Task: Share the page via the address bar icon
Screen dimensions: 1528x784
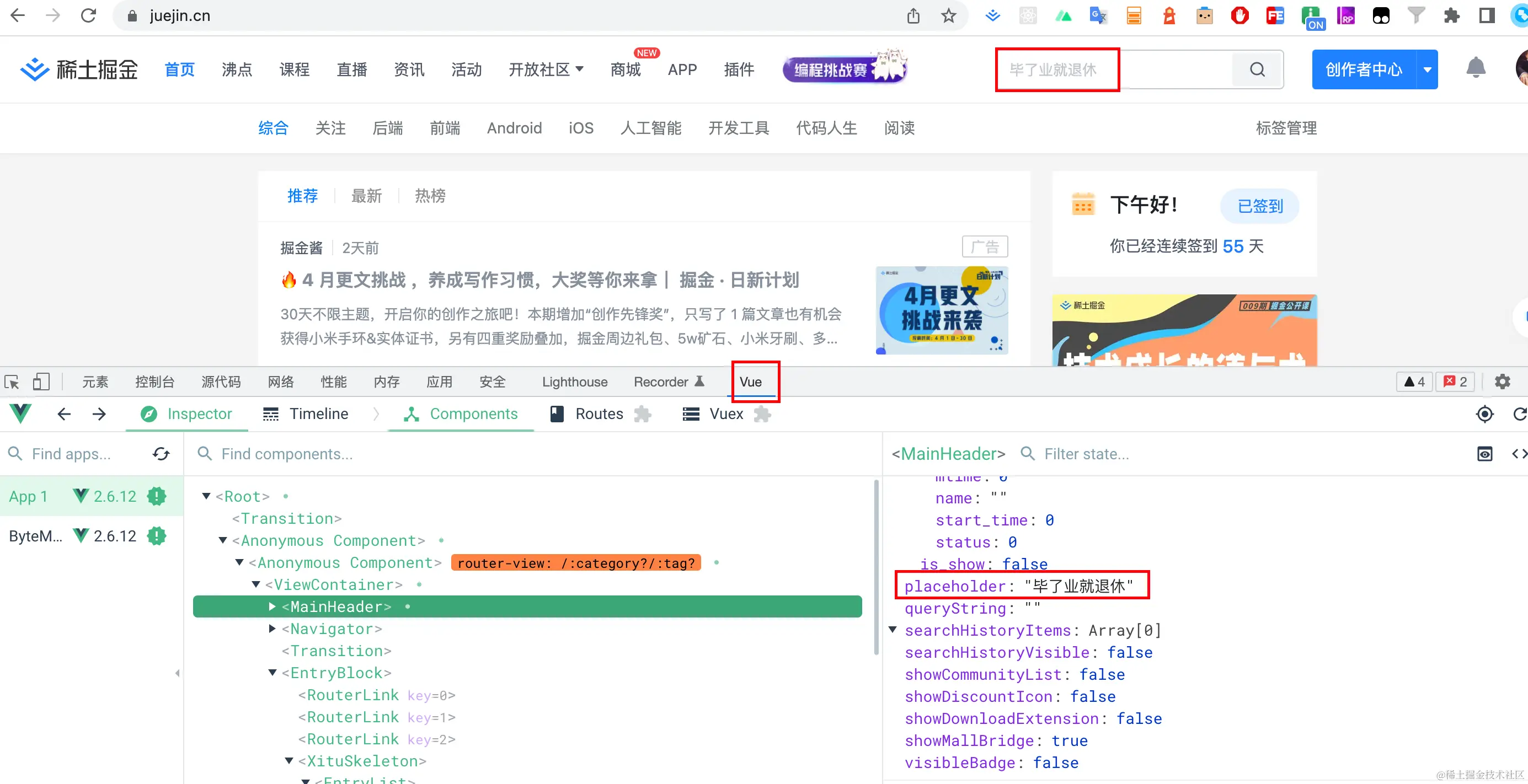Action: point(913,15)
